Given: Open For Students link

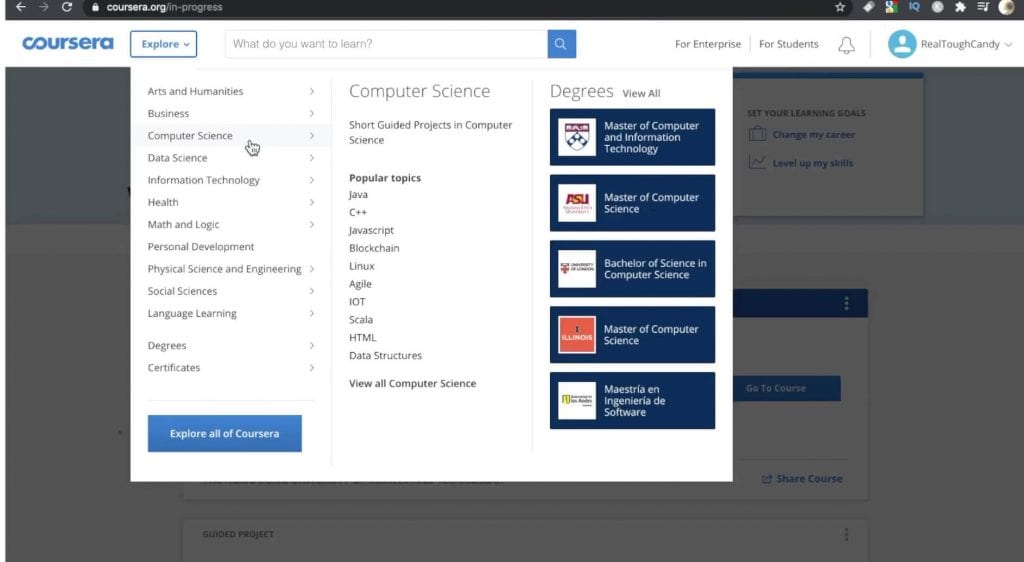Looking at the screenshot, I should point(788,44).
